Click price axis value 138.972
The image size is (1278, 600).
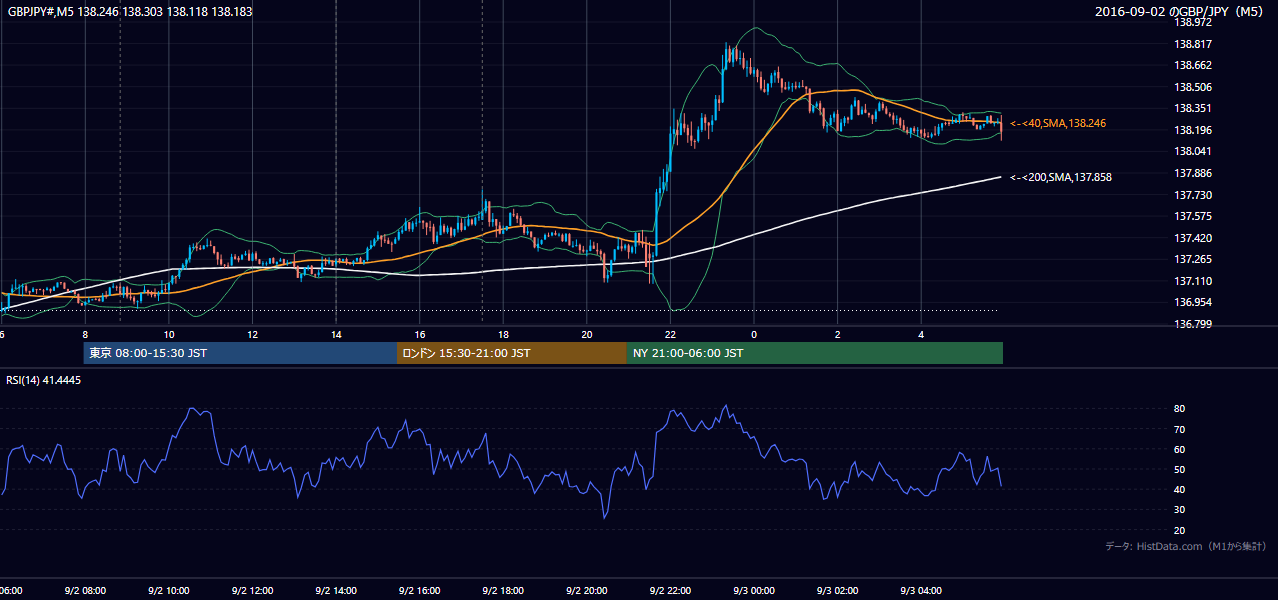(1195, 23)
